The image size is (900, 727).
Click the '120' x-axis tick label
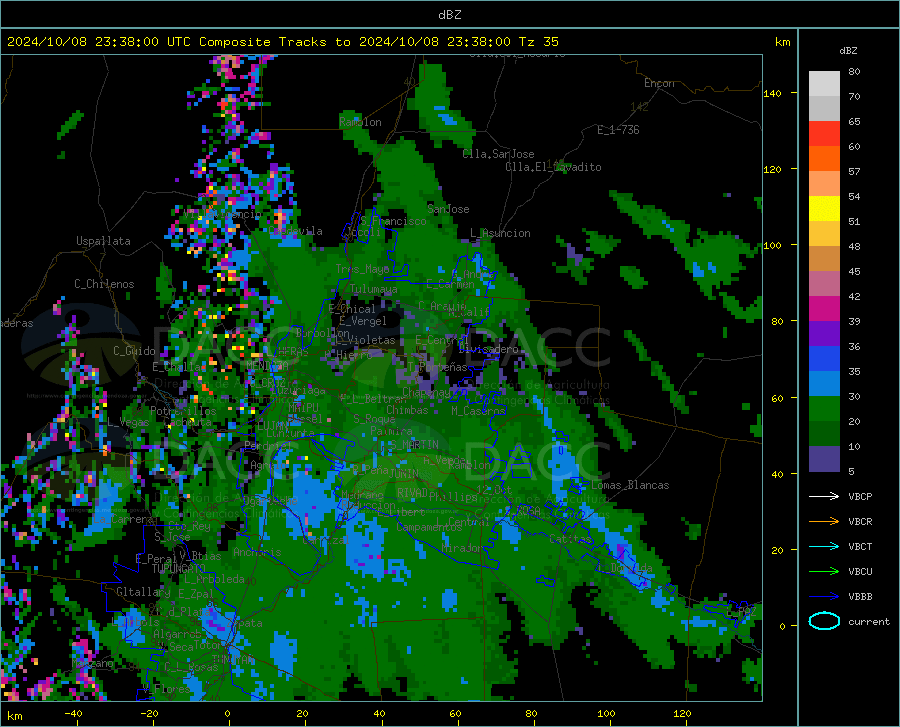682,713
